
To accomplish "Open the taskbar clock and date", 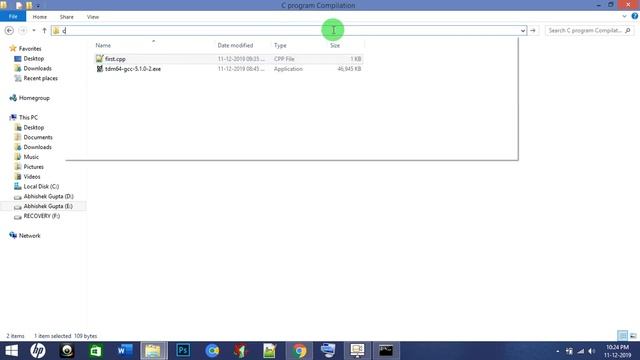I will pyautogui.click(x=618, y=351).
